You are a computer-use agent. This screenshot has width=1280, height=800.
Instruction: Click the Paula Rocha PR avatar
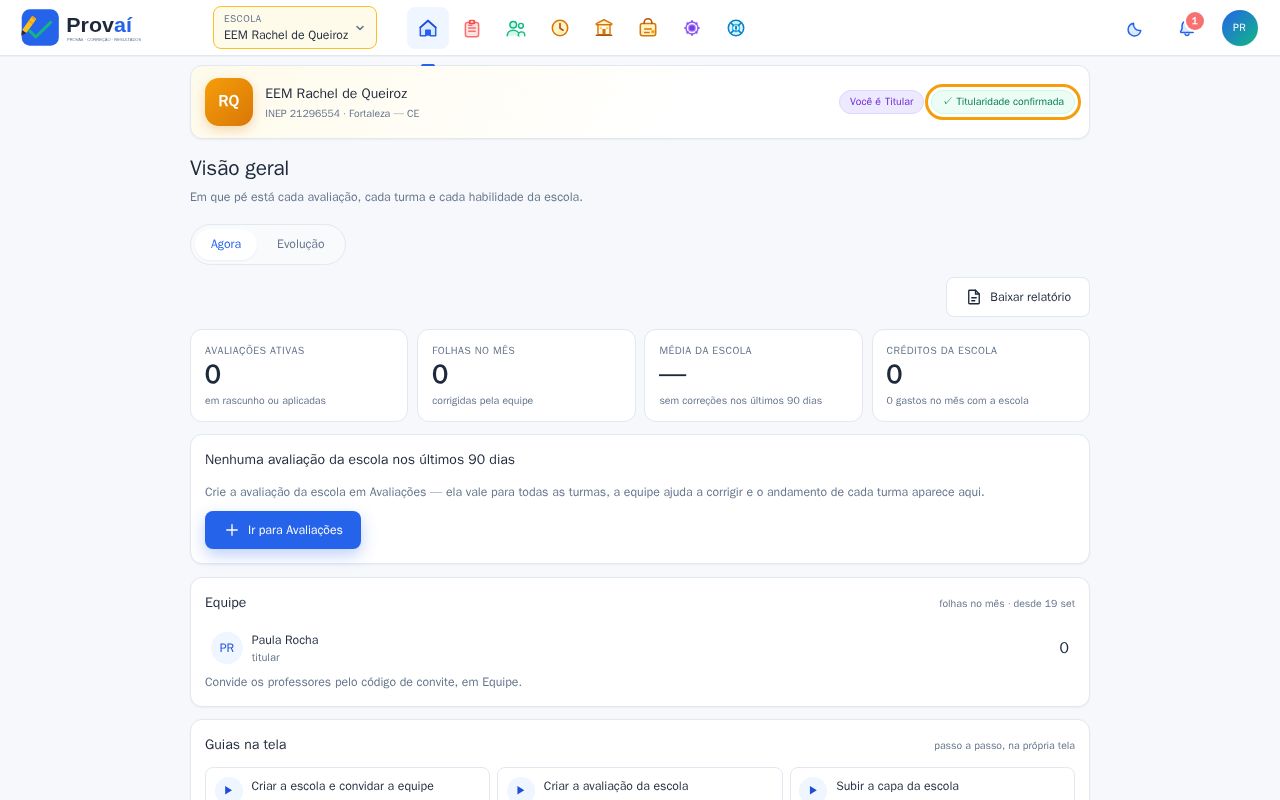227,648
